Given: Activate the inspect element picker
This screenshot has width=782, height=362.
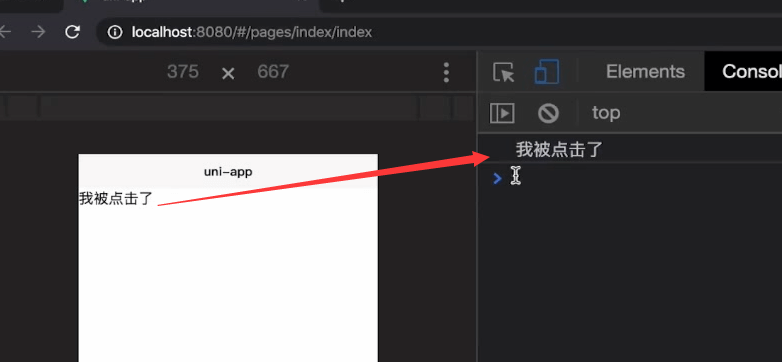Looking at the screenshot, I should point(504,72).
